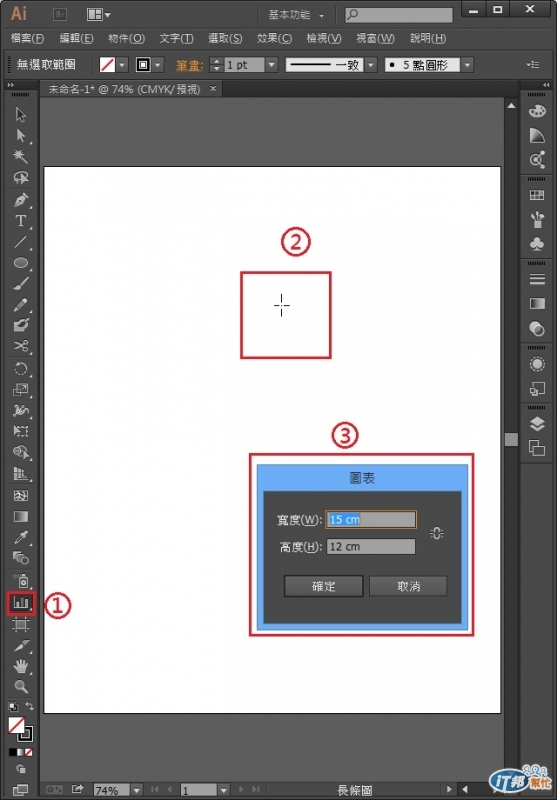Click the 確定 button

(x=323, y=586)
